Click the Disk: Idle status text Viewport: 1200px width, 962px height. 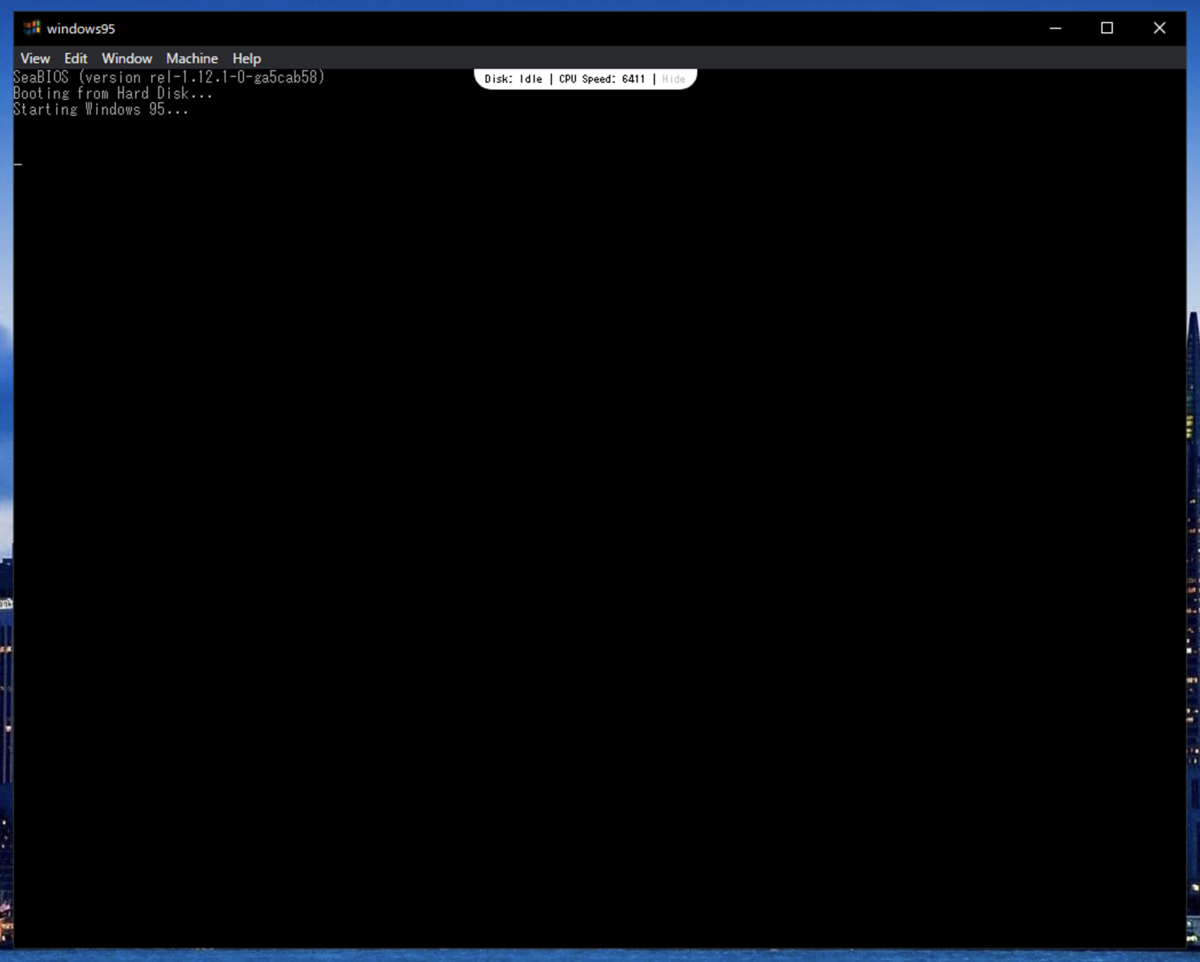513,79
